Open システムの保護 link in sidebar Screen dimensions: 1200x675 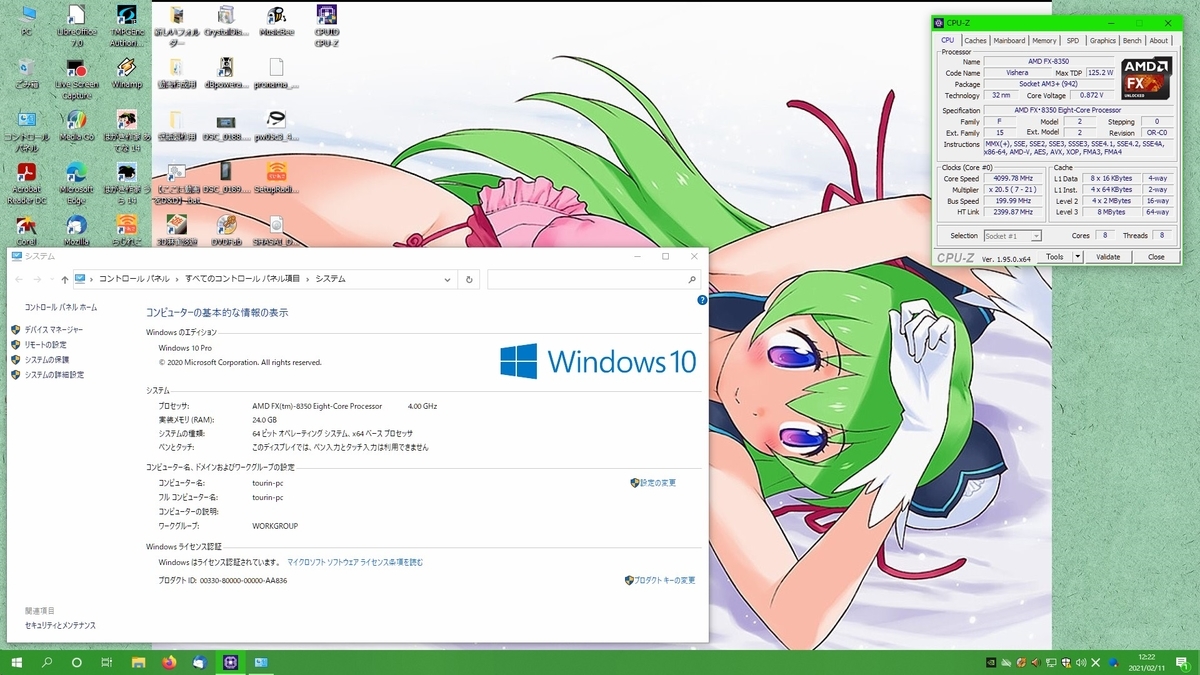pos(47,359)
